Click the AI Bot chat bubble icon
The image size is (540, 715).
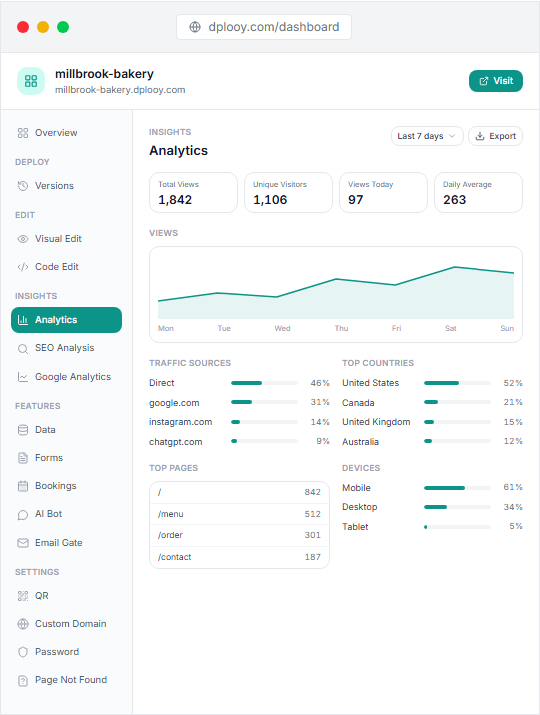[x=23, y=514]
